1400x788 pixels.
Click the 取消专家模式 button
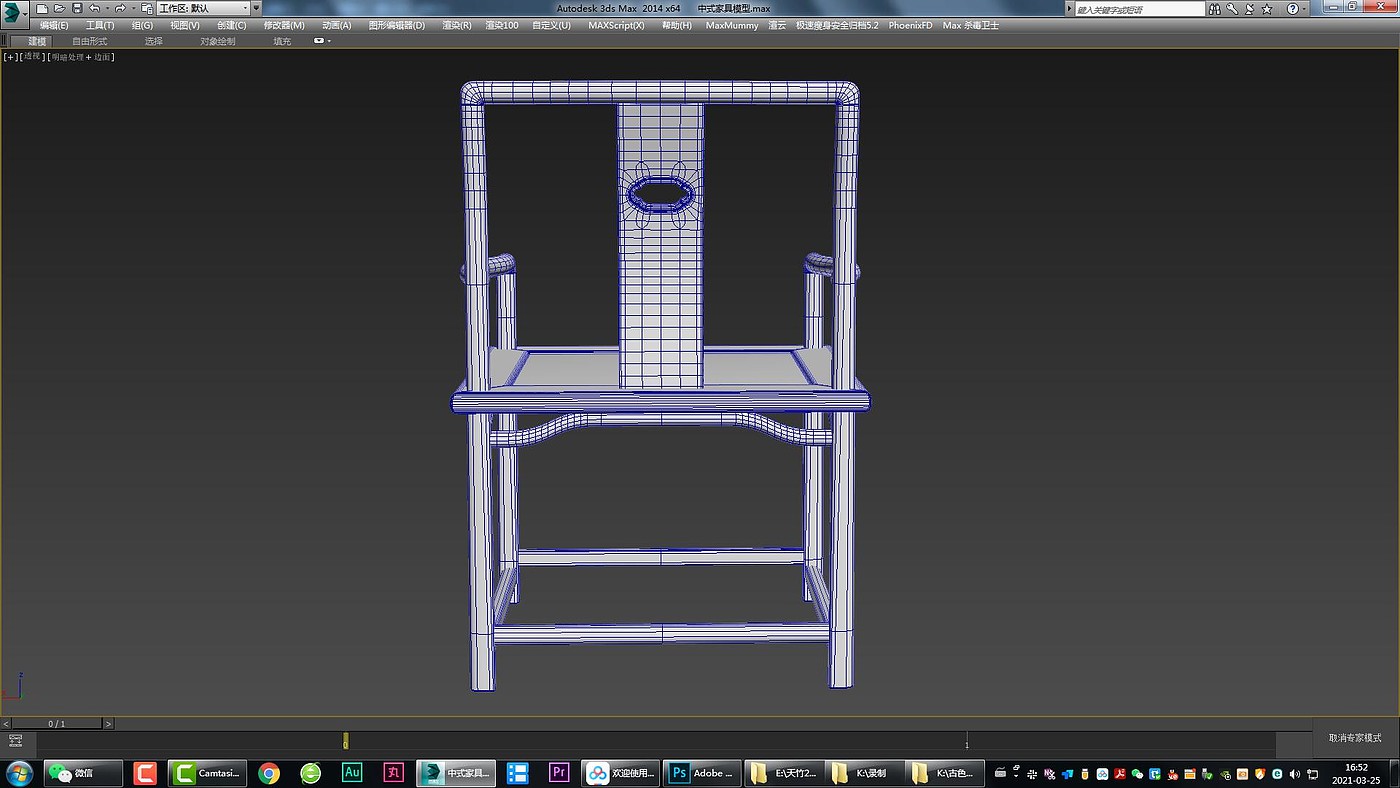point(1355,738)
